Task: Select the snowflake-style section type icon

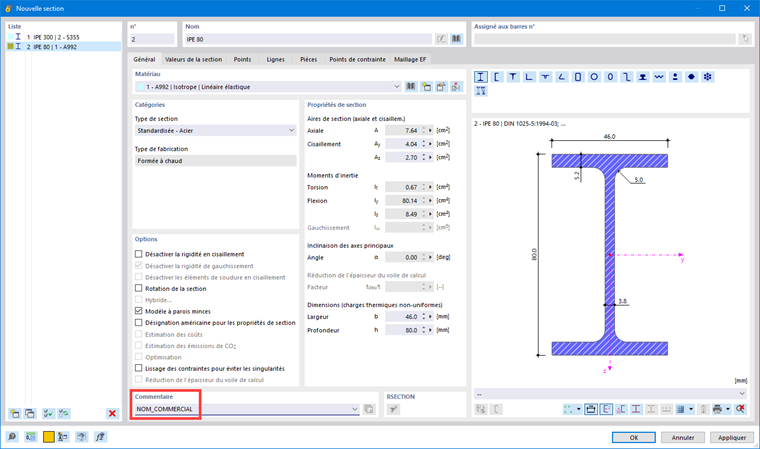Action: click(708, 77)
